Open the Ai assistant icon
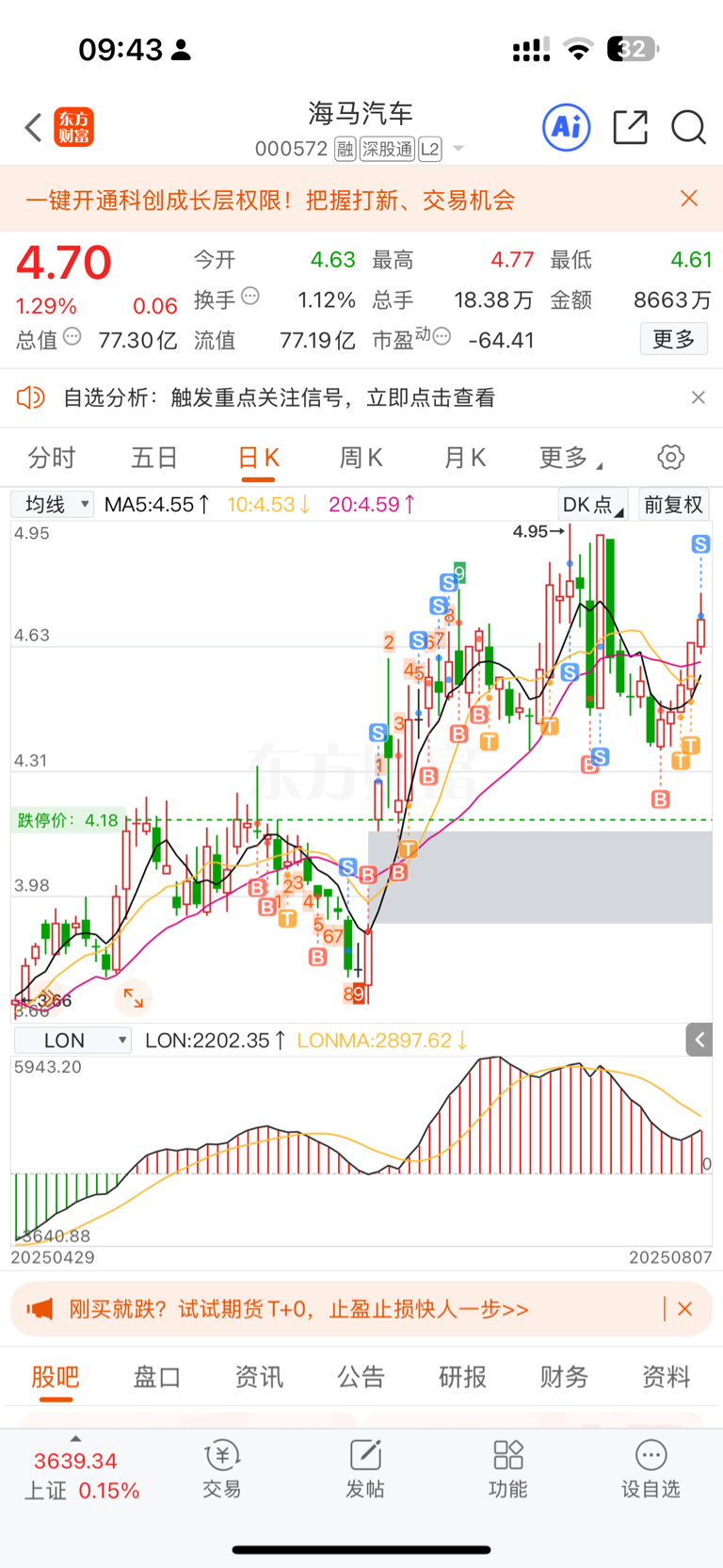Image resolution: width=723 pixels, height=1568 pixels. click(x=567, y=127)
